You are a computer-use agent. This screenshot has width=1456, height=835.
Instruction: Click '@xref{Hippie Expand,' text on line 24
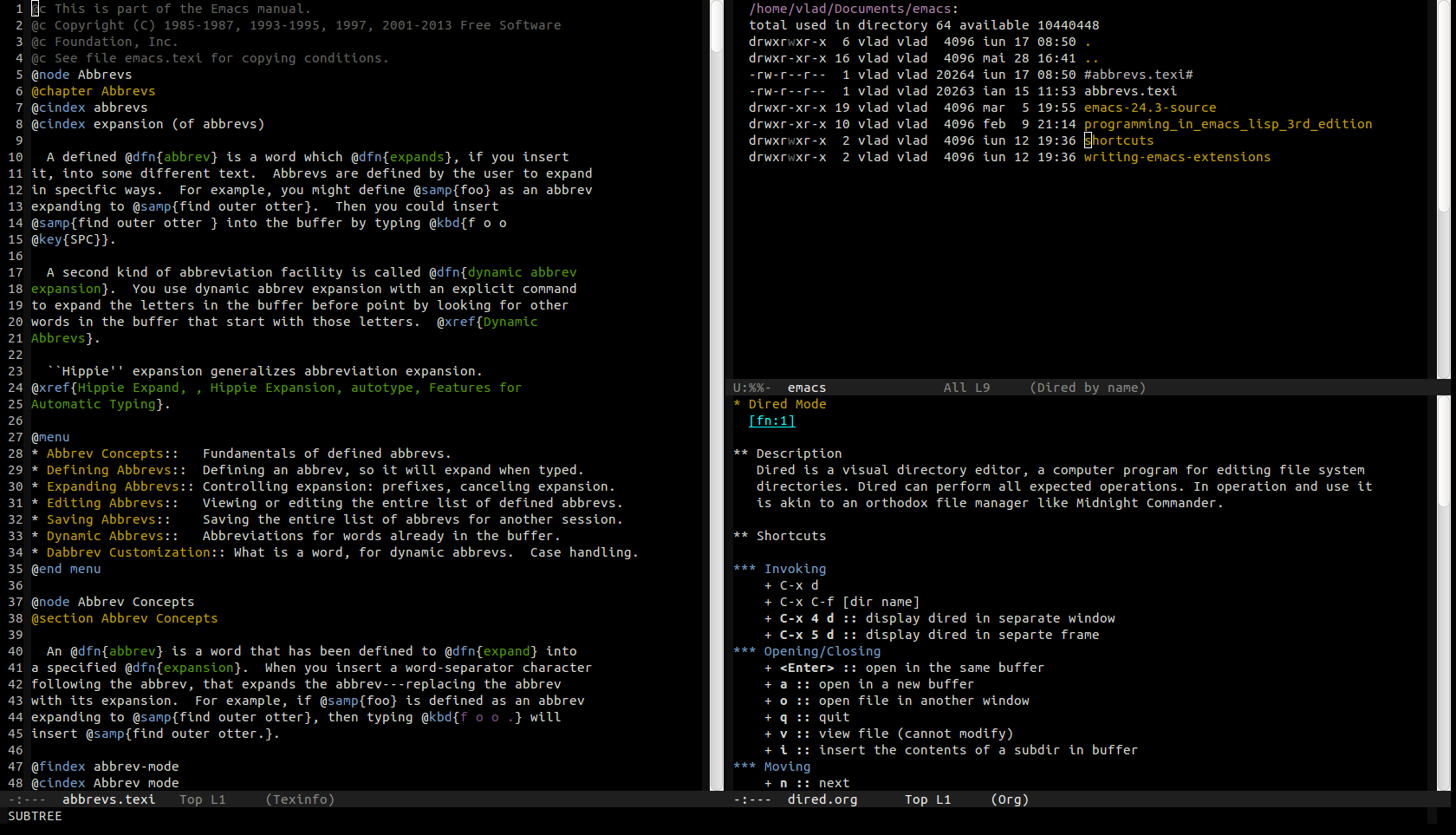(109, 388)
